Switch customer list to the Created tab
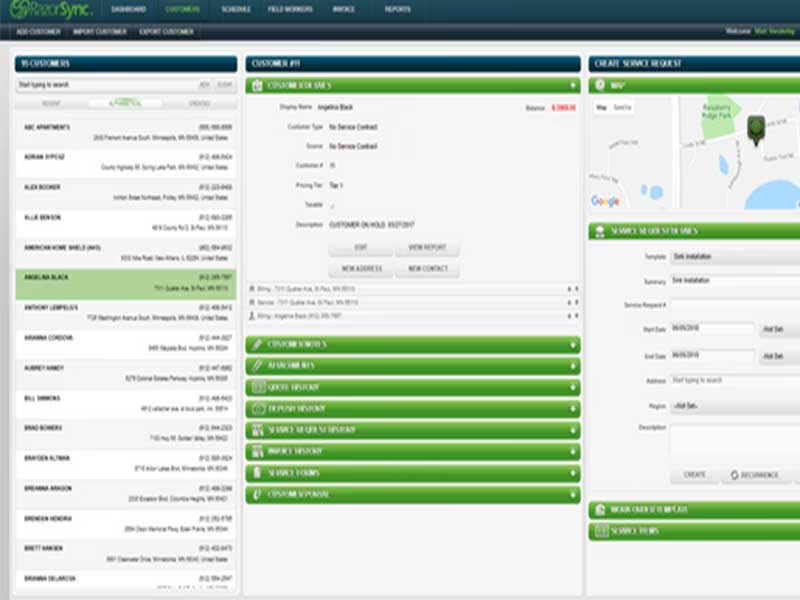Viewport: 800px width, 600px height. [x=199, y=104]
